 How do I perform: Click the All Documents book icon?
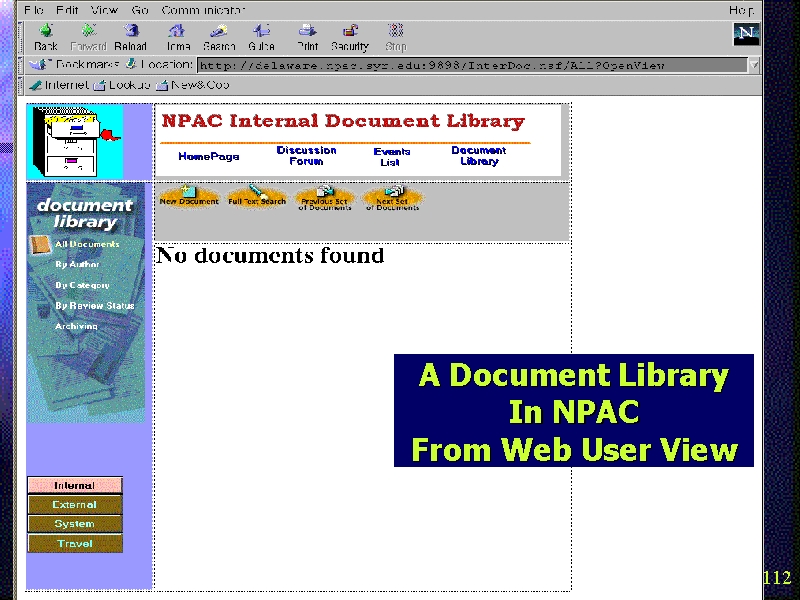coord(40,245)
